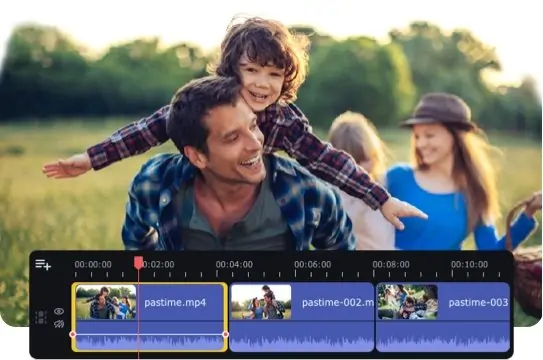
Task: Select the pastime.mp4 clip thumbnail
Action: (106, 302)
